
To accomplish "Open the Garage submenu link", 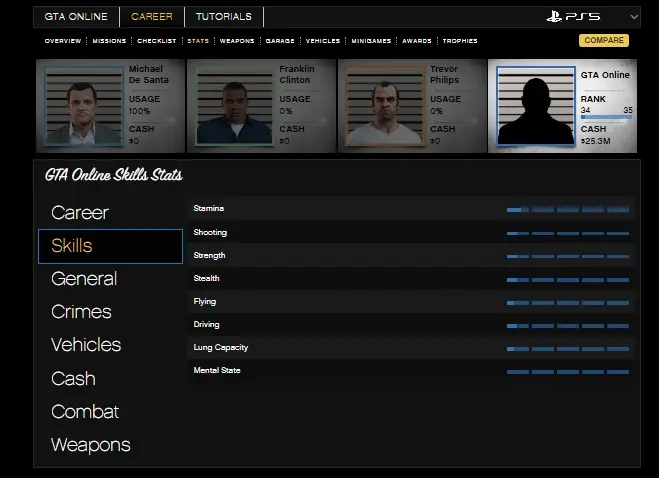I will 279,41.
